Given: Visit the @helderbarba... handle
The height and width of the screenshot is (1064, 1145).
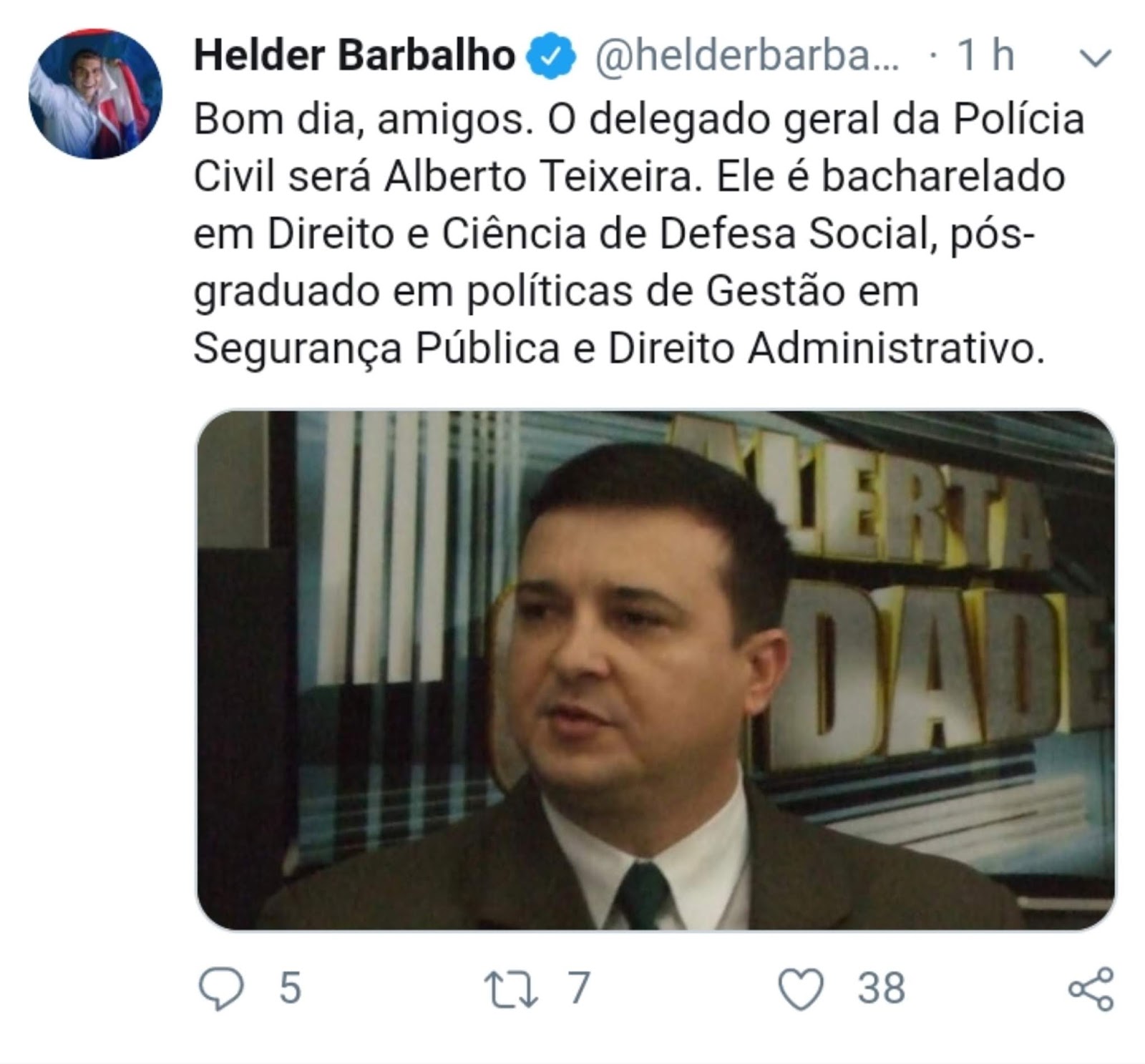Looking at the screenshot, I should click(746, 56).
